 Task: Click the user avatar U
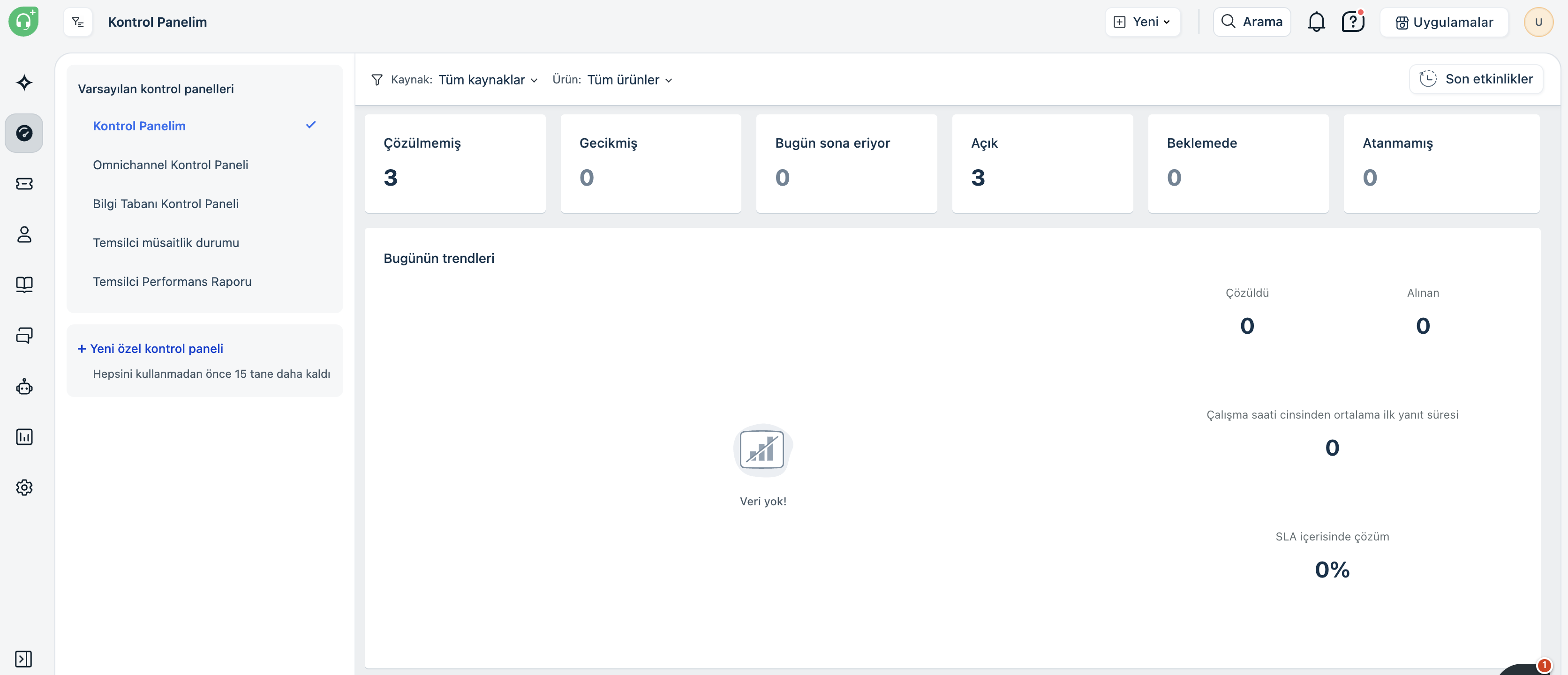point(1538,22)
